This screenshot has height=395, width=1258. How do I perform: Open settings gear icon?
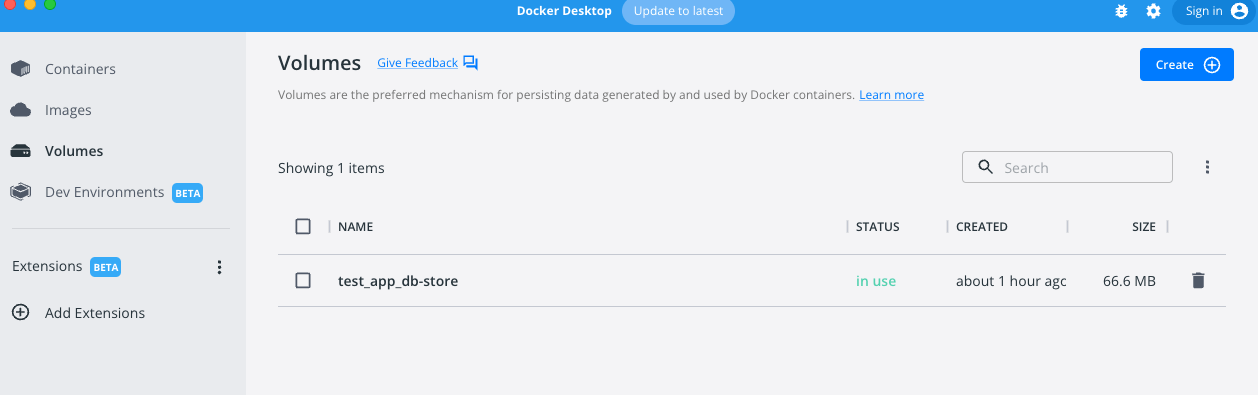point(1153,11)
